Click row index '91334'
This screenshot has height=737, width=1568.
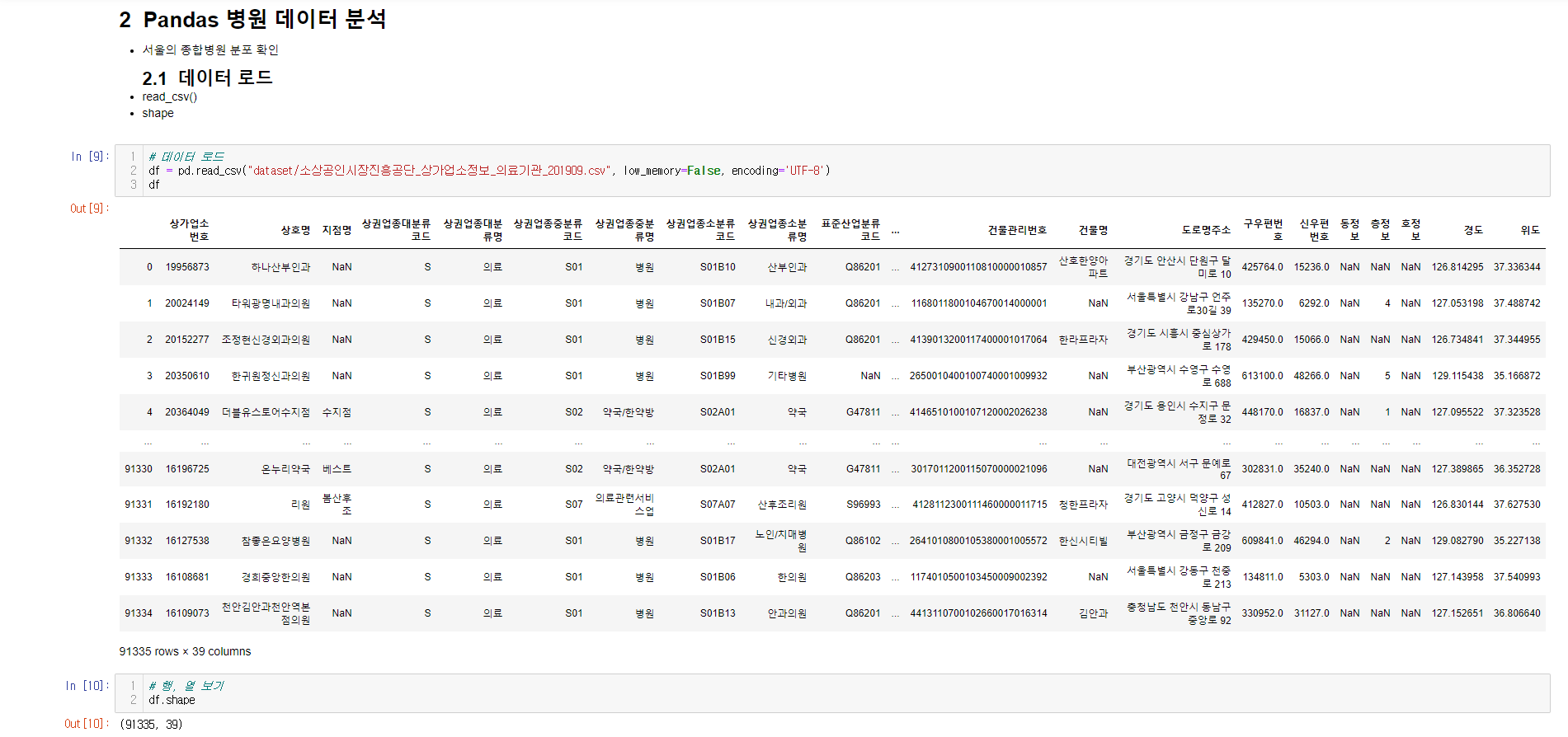coord(139,613)
